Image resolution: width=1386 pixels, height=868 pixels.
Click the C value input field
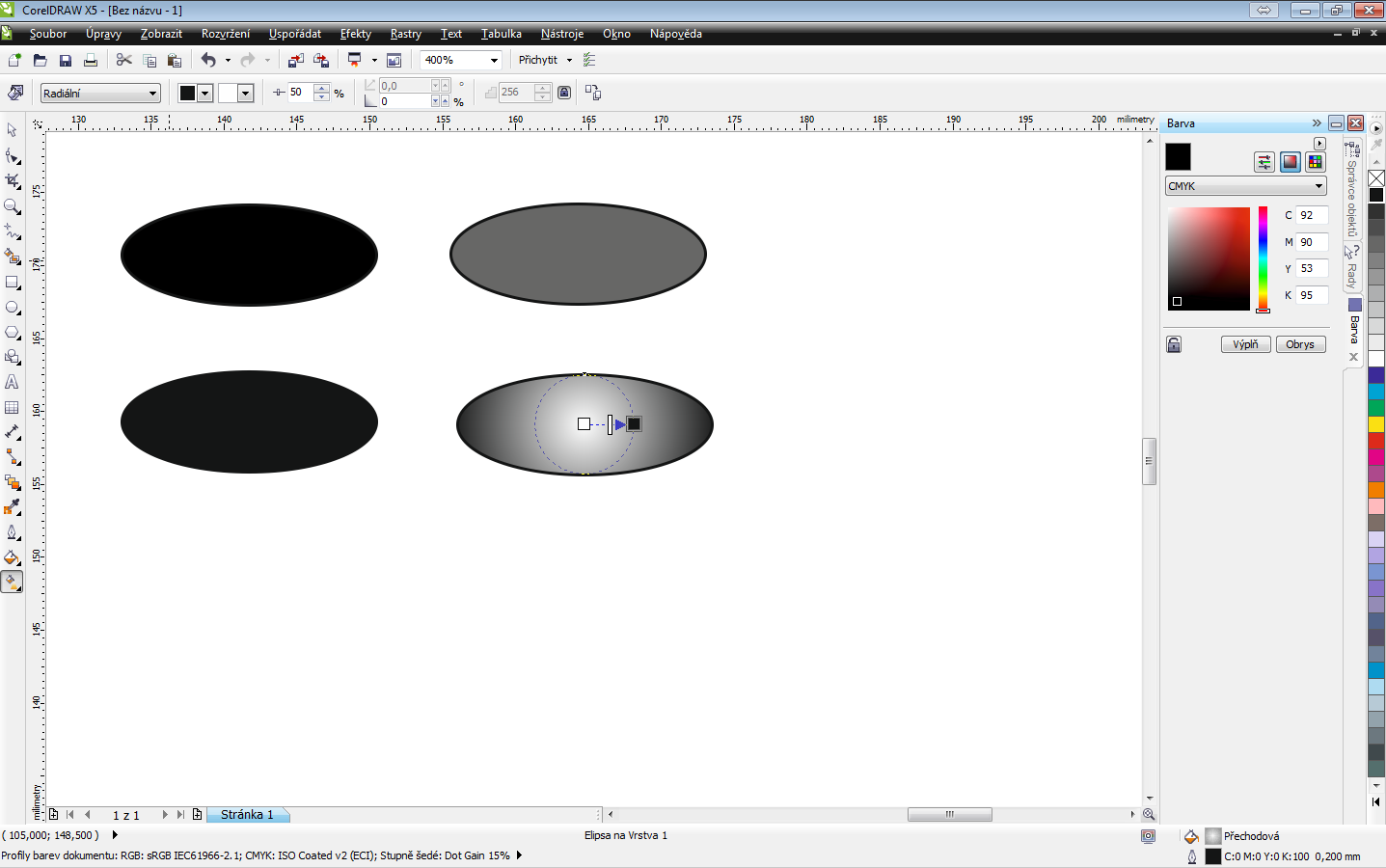click(1312, 215)
